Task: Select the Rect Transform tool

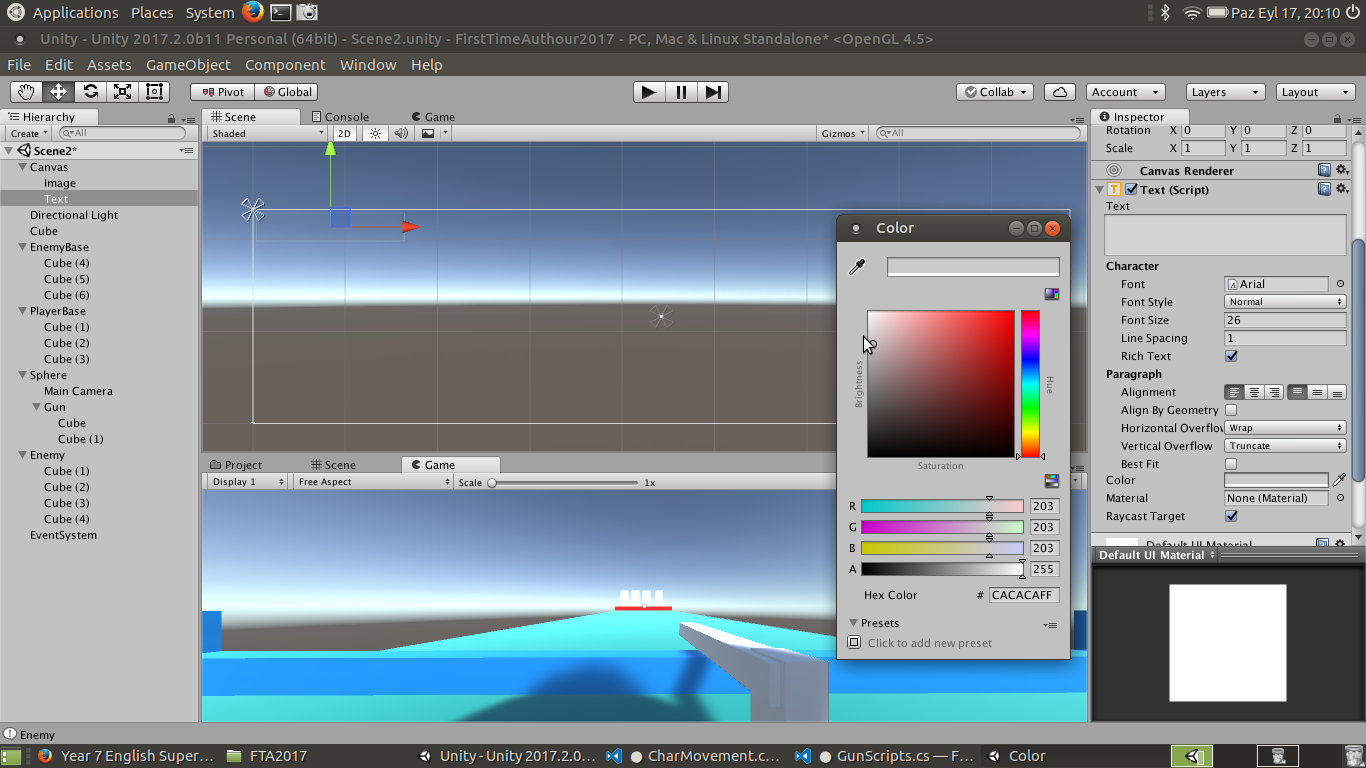Action: (154, 92)
